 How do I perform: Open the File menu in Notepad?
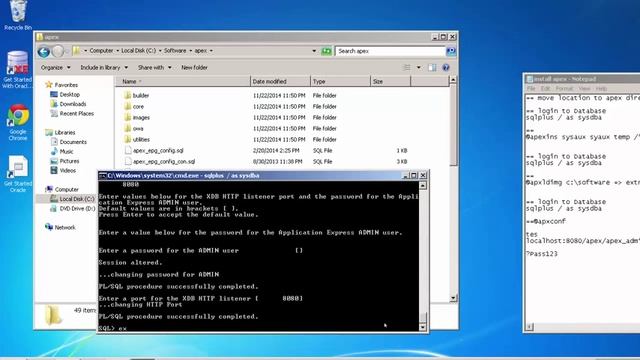pyautogui.click(x=531, y=89)
